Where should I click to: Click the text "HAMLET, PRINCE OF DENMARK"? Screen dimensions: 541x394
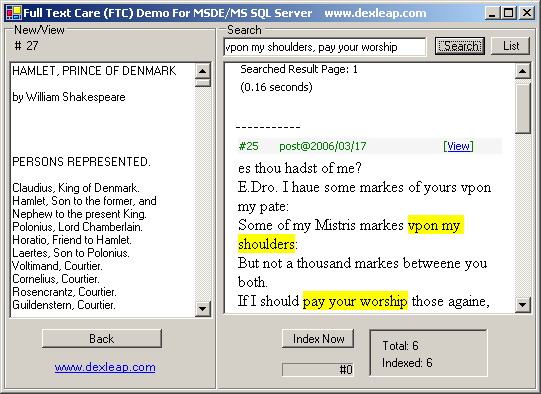(94, 71)
